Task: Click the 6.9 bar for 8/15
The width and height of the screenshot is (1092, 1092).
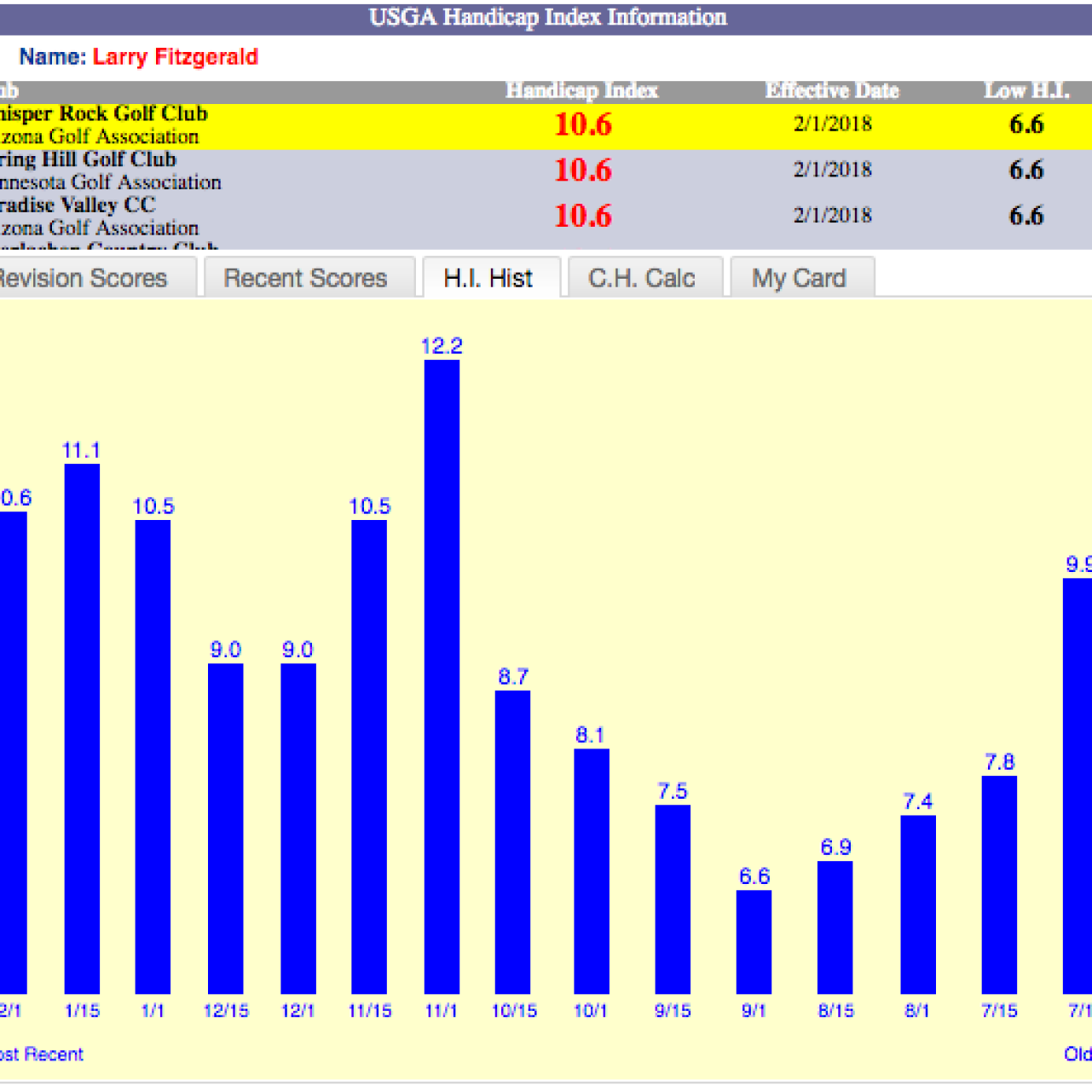Action: 835,927
